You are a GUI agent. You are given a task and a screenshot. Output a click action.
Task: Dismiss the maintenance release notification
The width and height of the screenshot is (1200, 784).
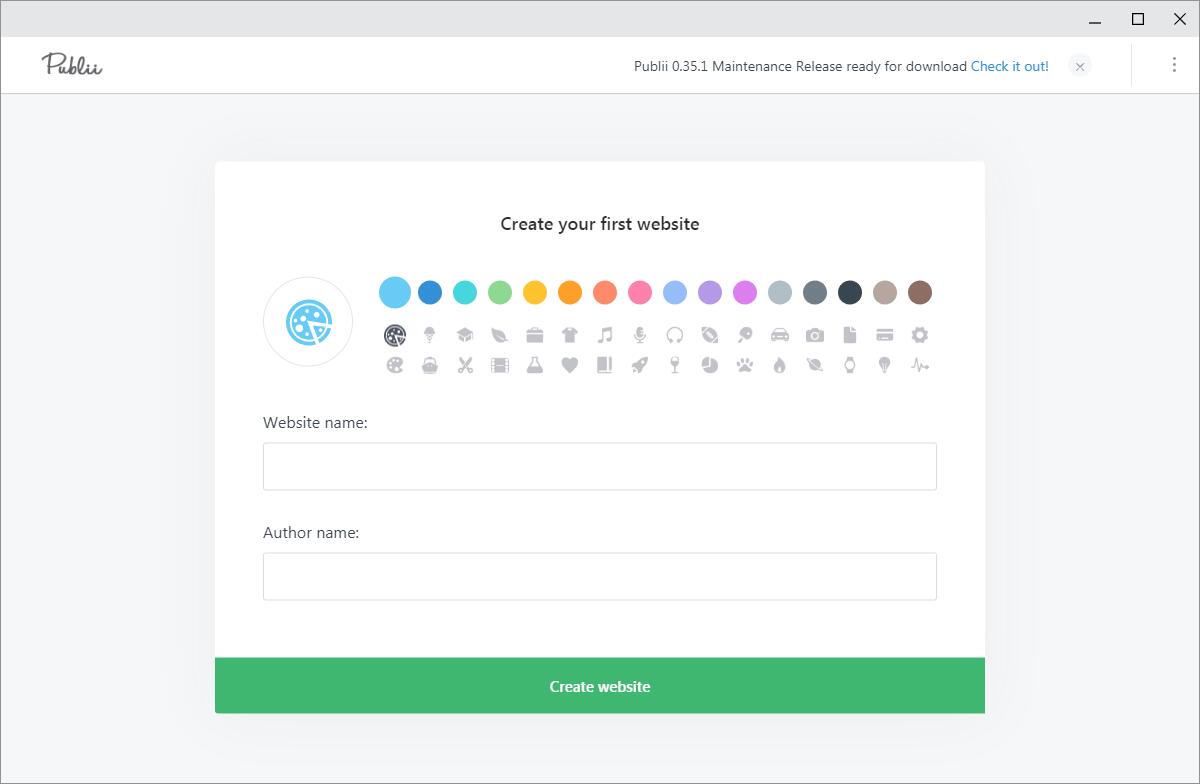coord(1079,66)
